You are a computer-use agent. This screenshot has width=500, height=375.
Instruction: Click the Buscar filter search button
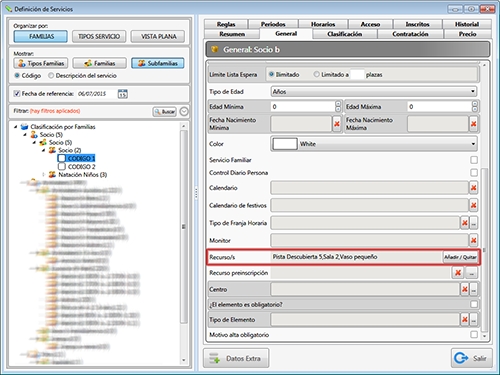coord(165,112)
